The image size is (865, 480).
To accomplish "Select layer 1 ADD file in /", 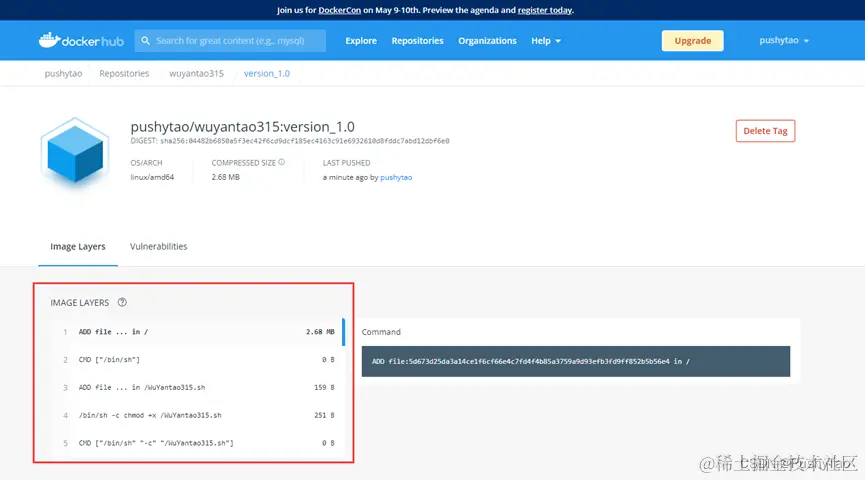I will (x=199, y=332).
